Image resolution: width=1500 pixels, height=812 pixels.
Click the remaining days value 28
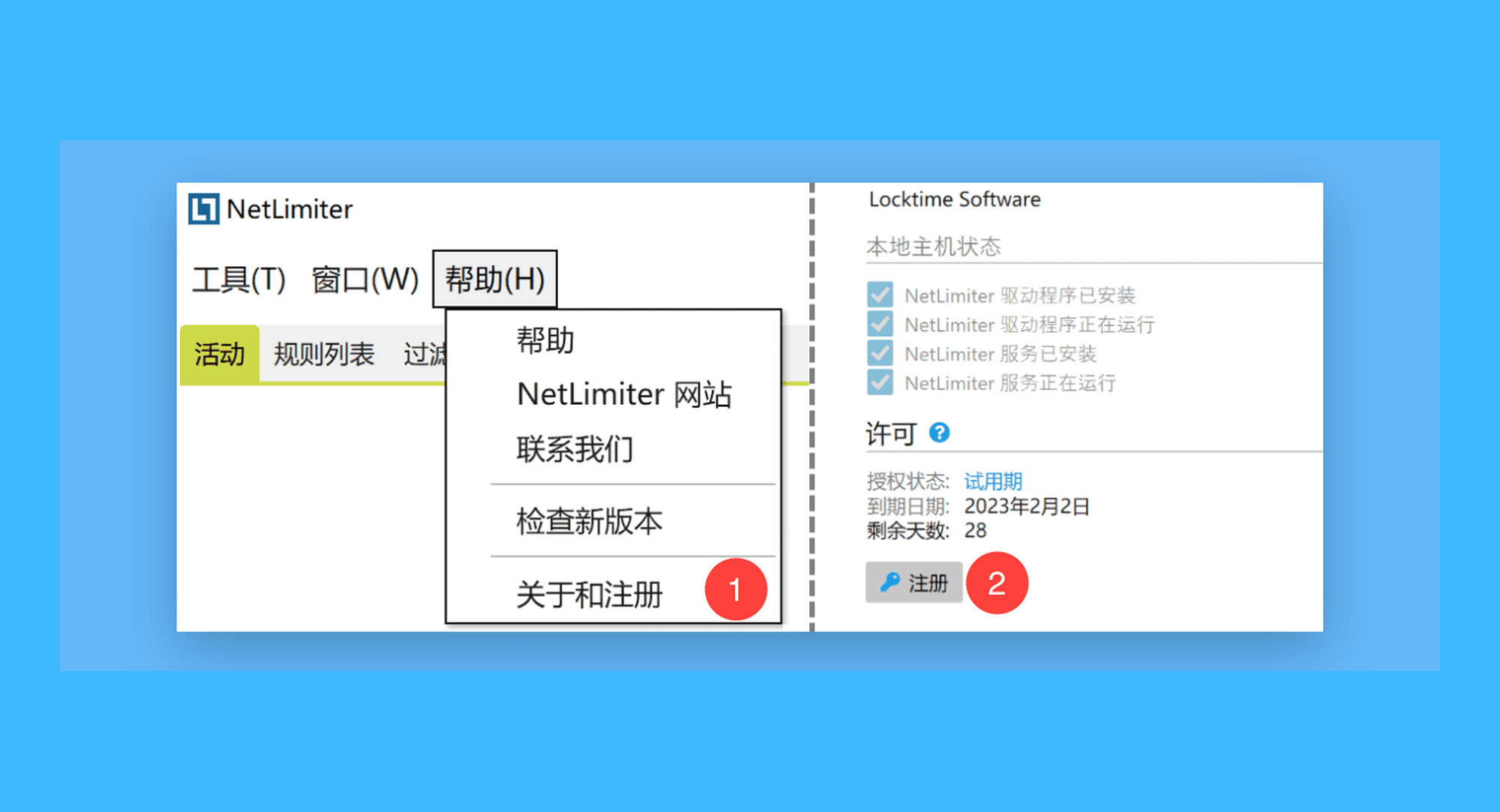coord(975,531)
